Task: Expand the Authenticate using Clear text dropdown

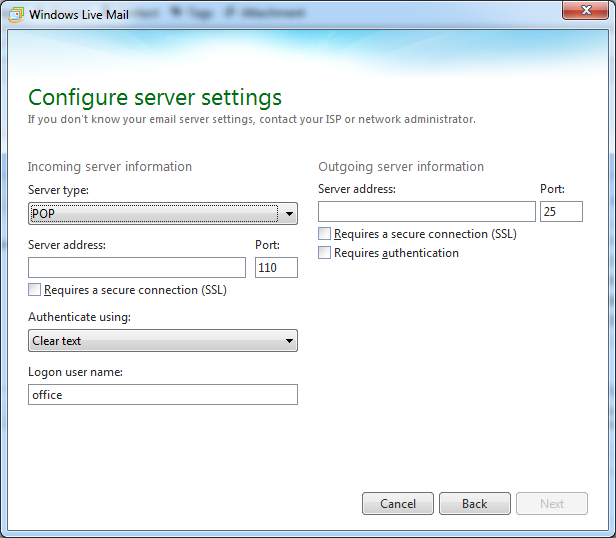Action: [163, 341]
